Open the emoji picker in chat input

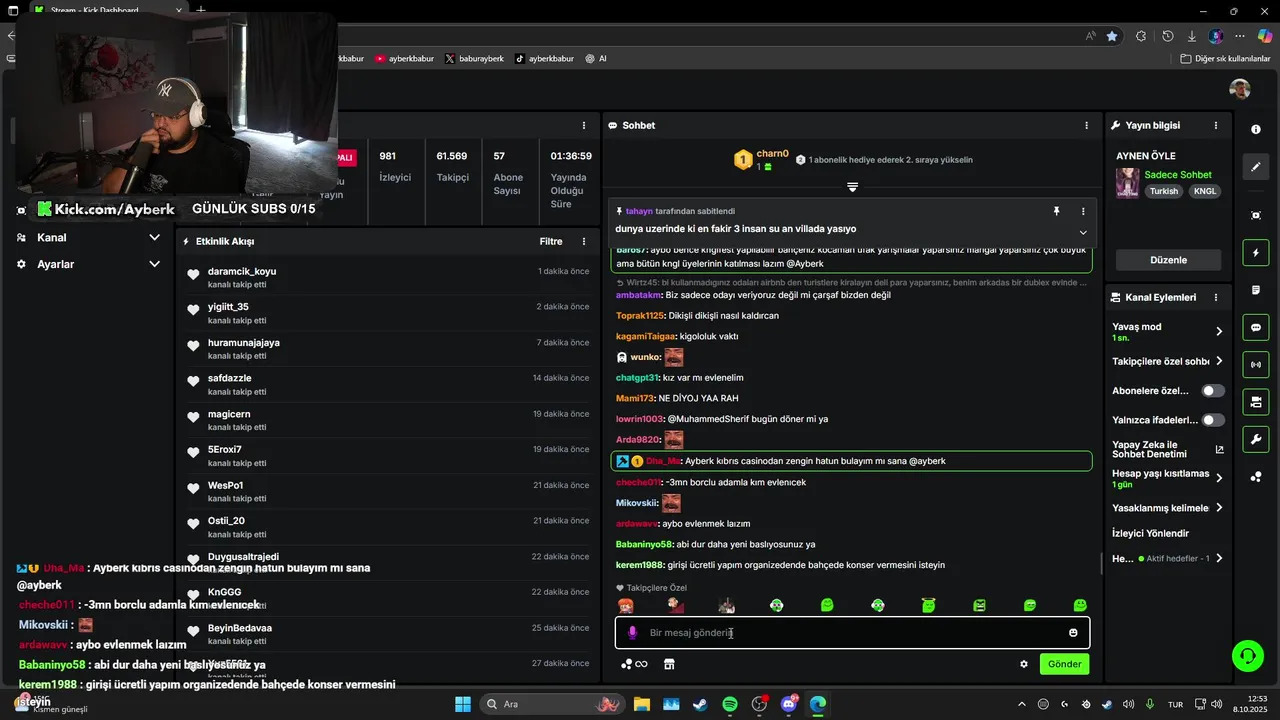click(1073, 633)
